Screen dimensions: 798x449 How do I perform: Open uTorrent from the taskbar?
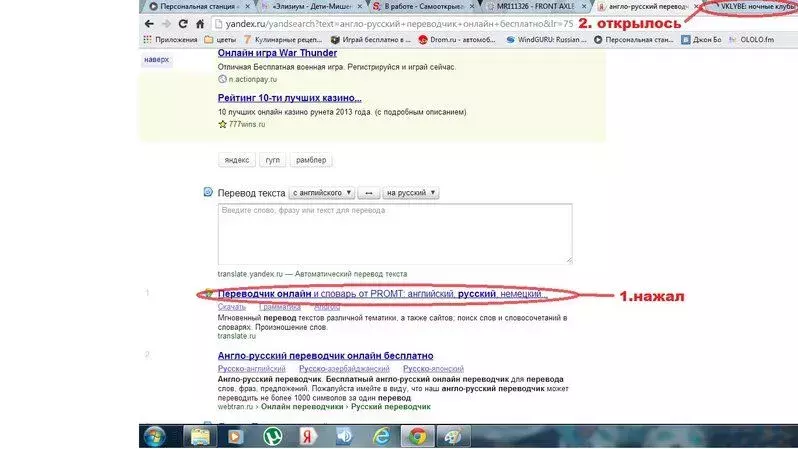tap(273, 437)
